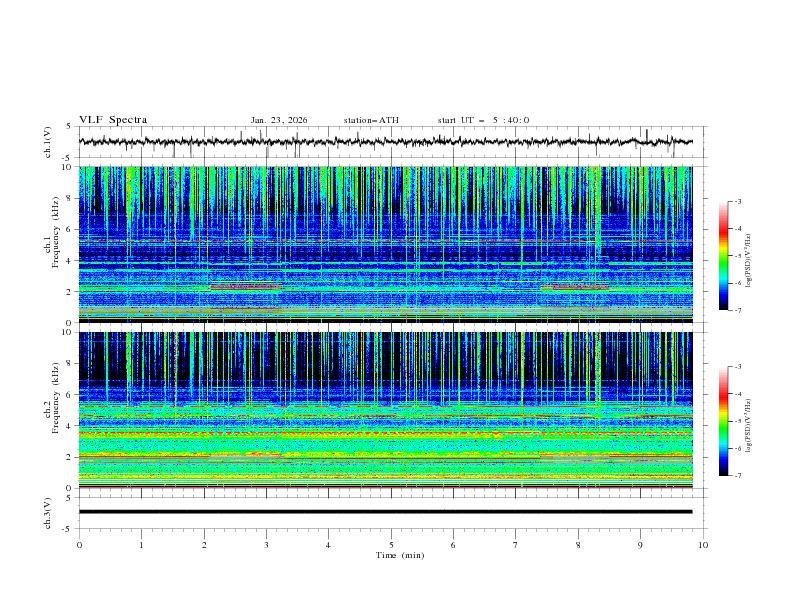
Task: Click the red band near 8 min in ch.1 spectrogram
Action: 574,287
